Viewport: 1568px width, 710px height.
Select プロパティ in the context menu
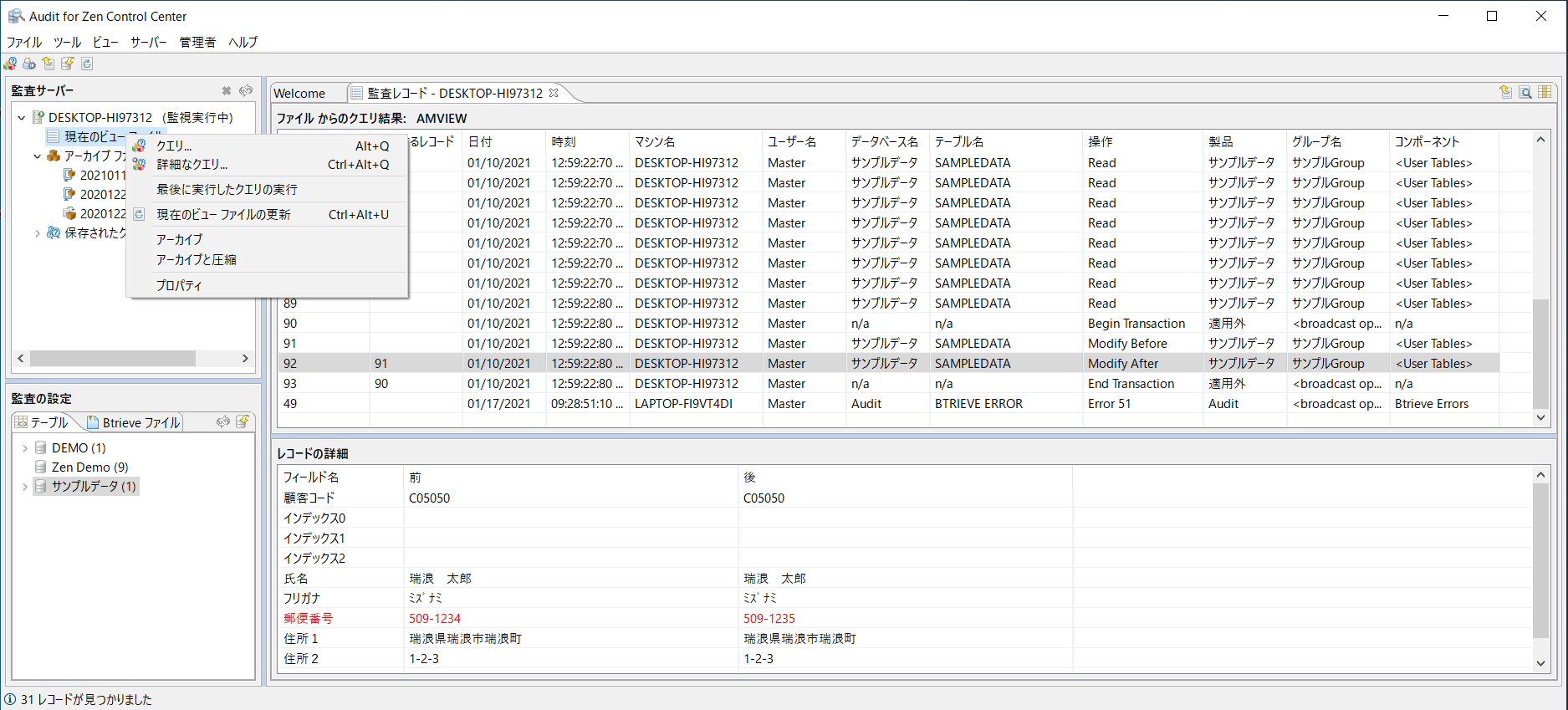[x=179, y=285]
